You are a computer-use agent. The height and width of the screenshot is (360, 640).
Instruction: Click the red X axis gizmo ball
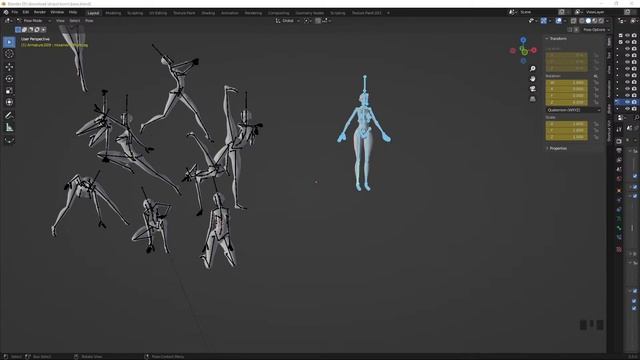pyautogui.click(x=533, y=50)
